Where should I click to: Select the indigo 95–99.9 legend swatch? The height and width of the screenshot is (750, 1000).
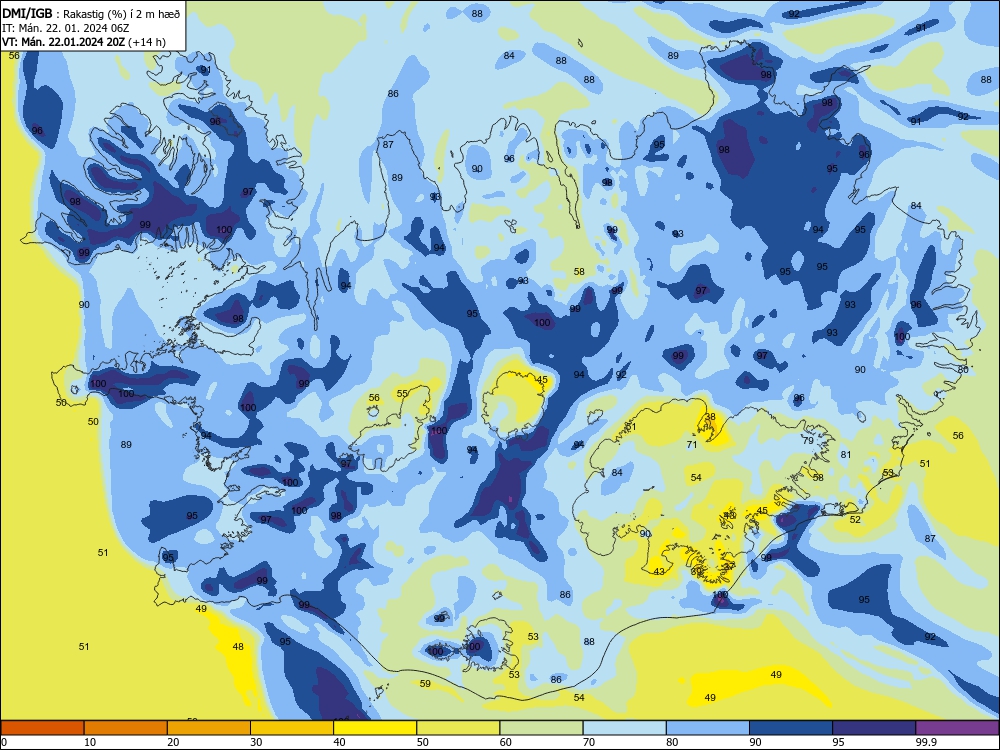click(874, 728)
